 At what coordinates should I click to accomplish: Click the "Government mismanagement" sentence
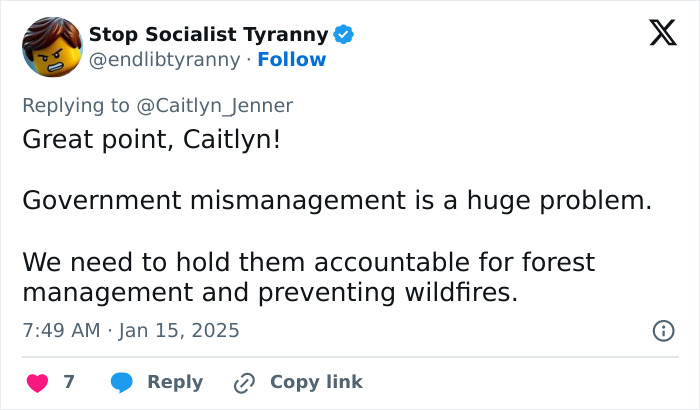pyautogui.click(x=336, y=200)
